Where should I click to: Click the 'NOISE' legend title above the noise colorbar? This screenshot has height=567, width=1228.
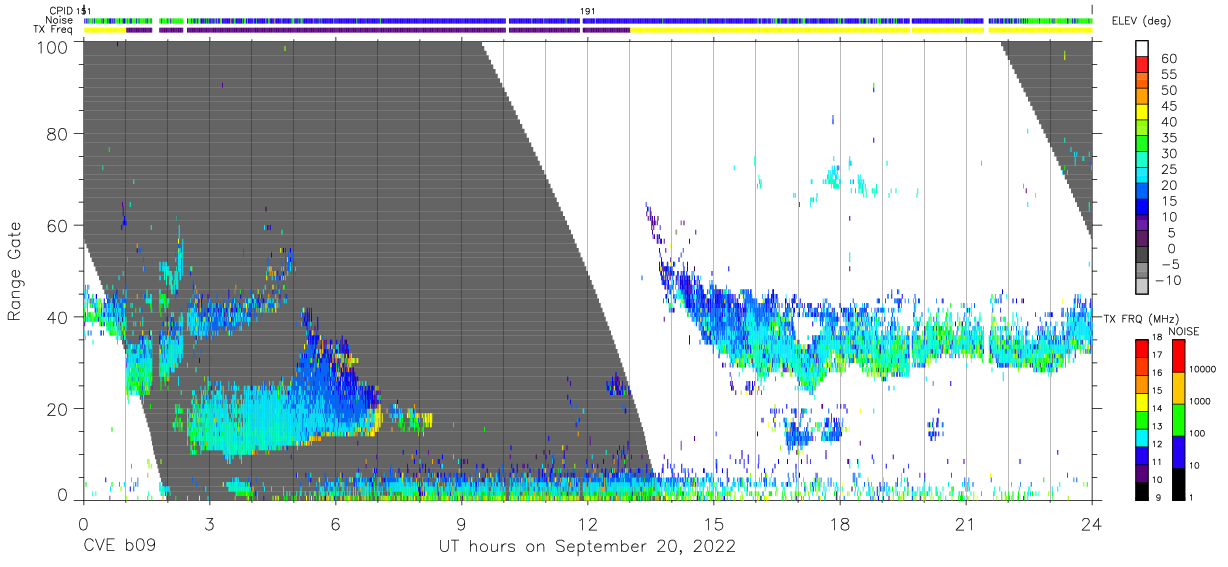pyautogui.click(x=1184, y=331)
